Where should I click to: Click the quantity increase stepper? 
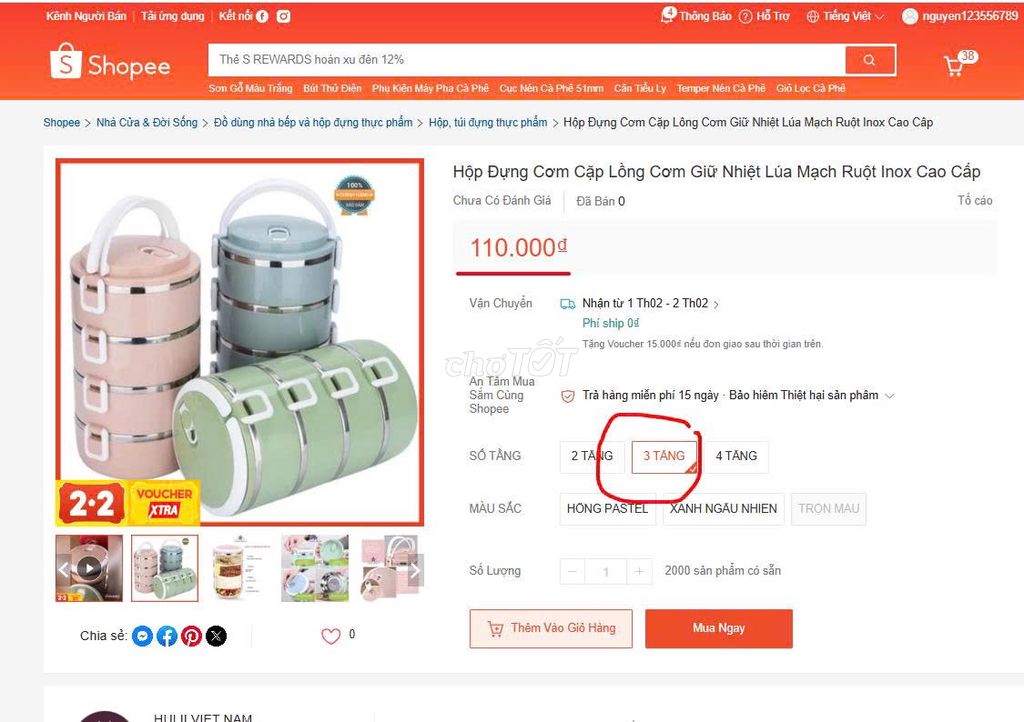pos(639,570)
